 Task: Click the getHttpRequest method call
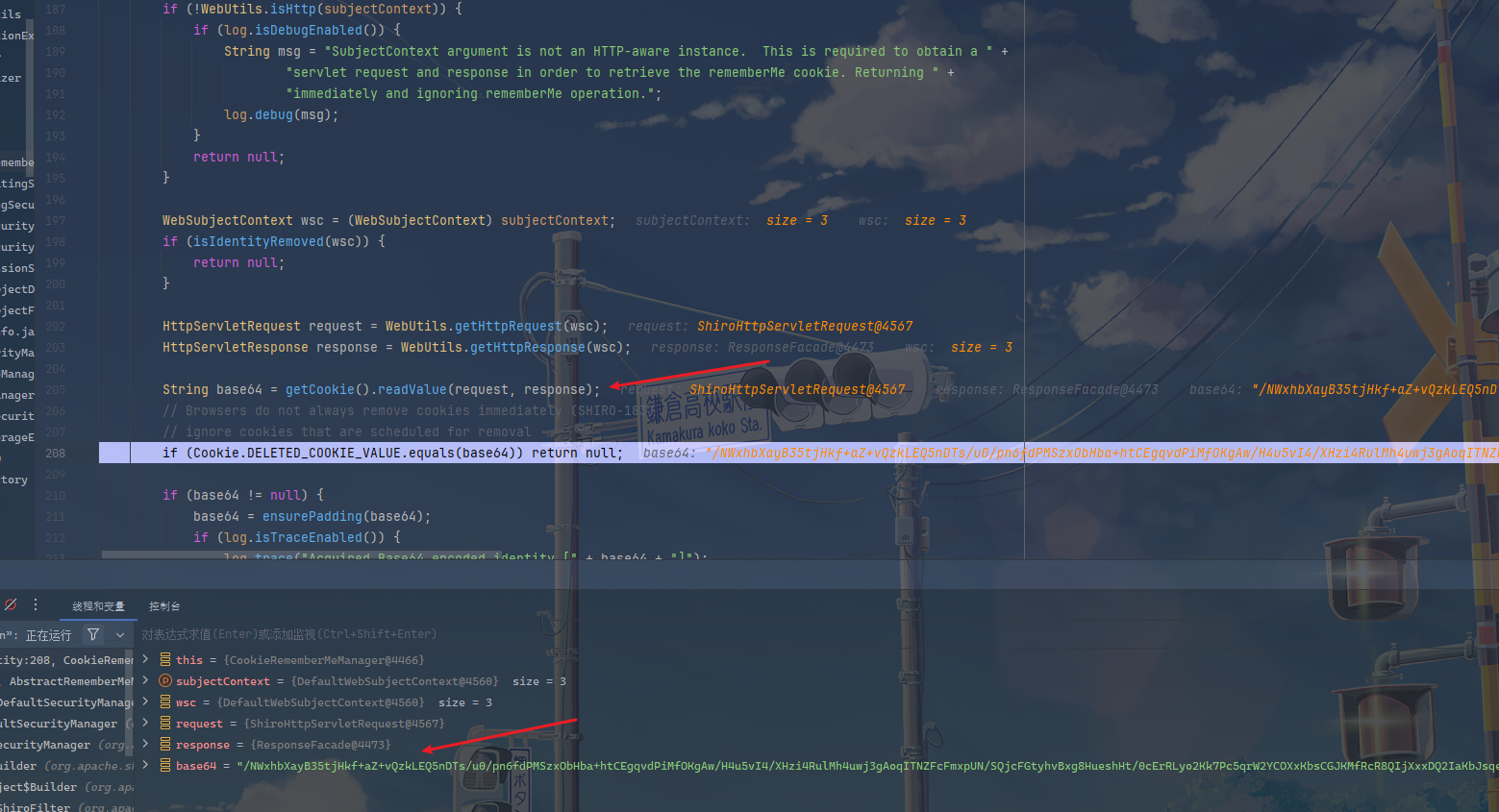click(x=508, y=326)
